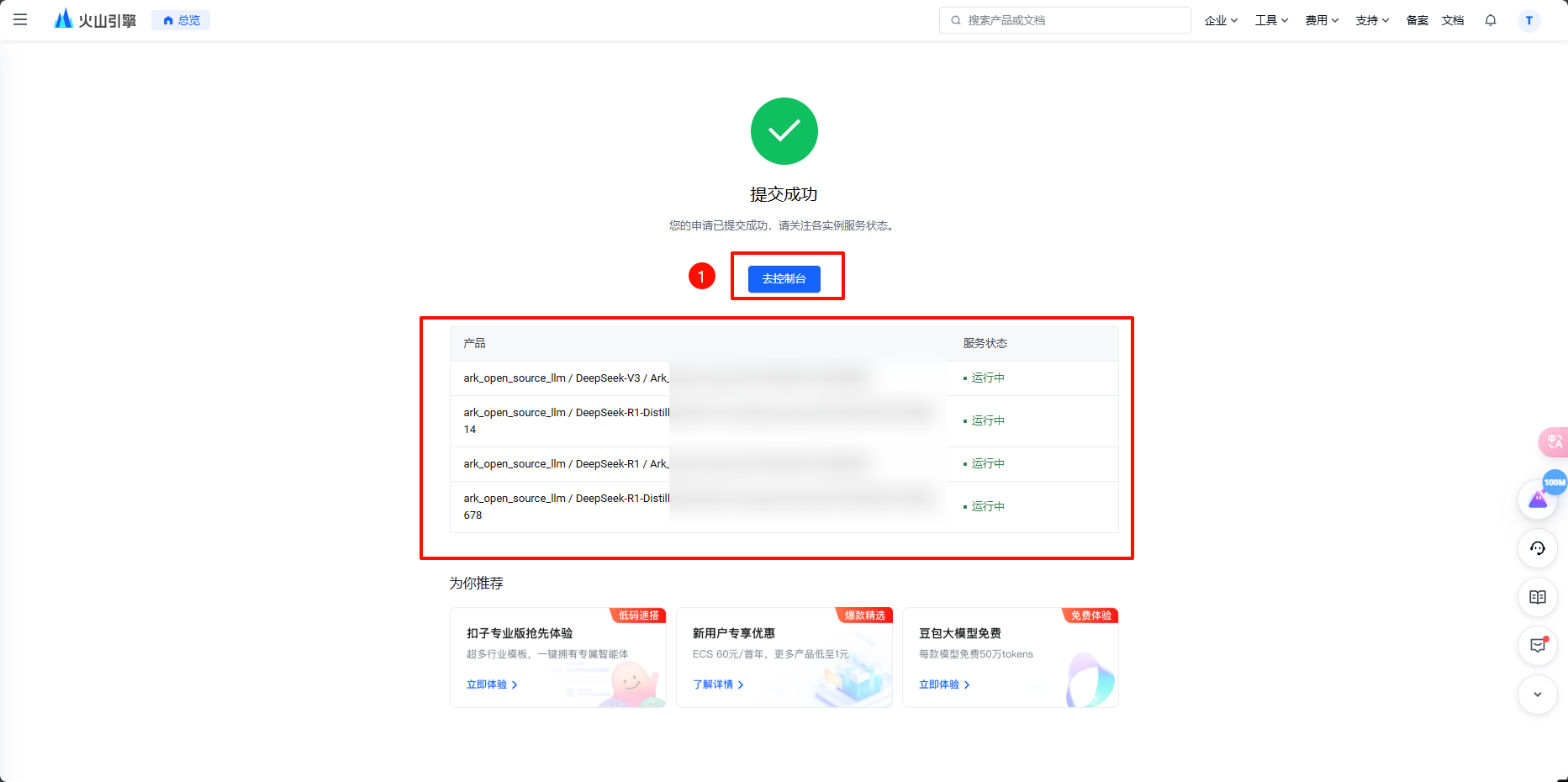Click the 服务状态 column header
Screen dimensions: 1568x782
(x=985, y=343)
